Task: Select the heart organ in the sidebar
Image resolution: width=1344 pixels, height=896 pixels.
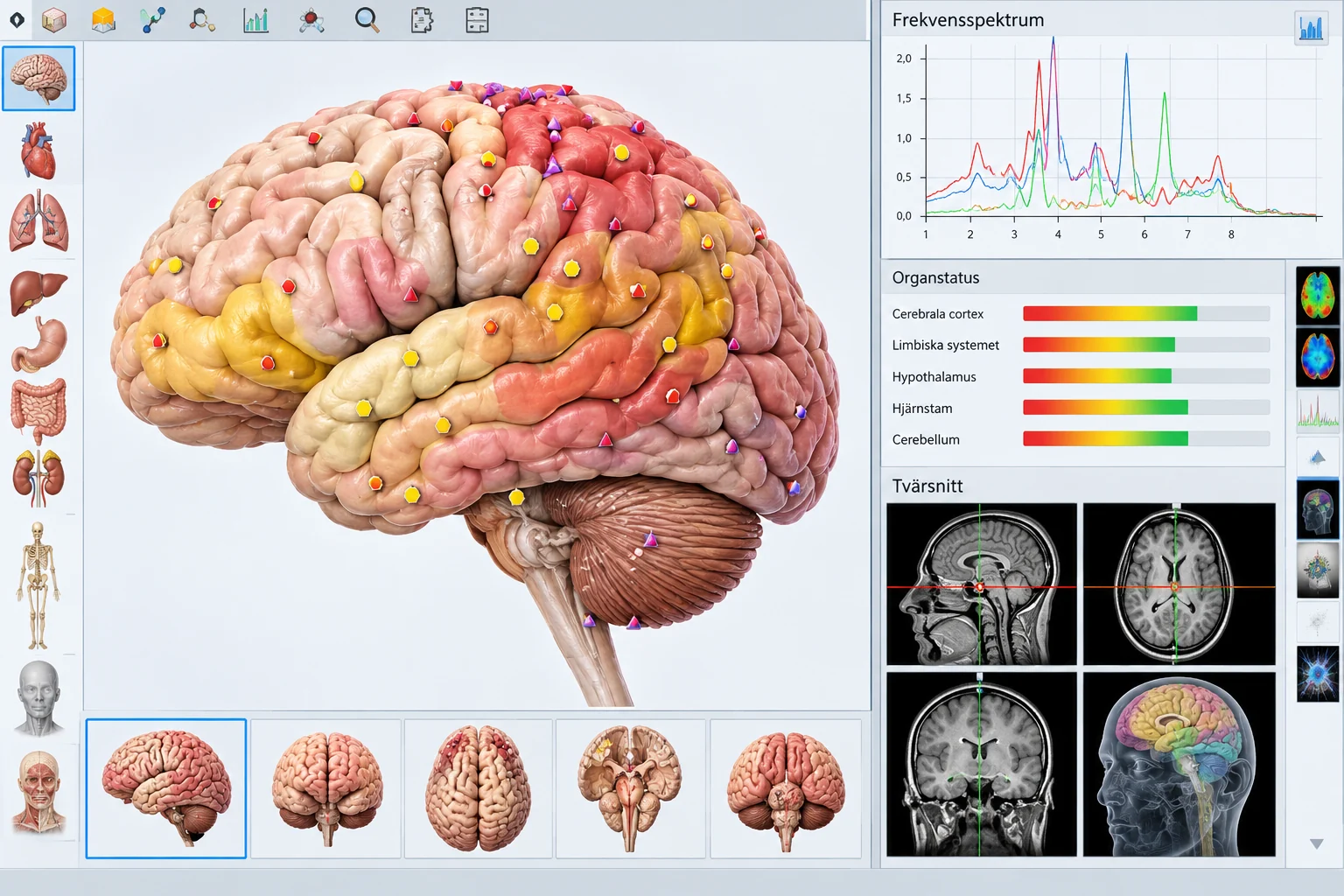Action: pyautogui.click(x=38, y=151)
